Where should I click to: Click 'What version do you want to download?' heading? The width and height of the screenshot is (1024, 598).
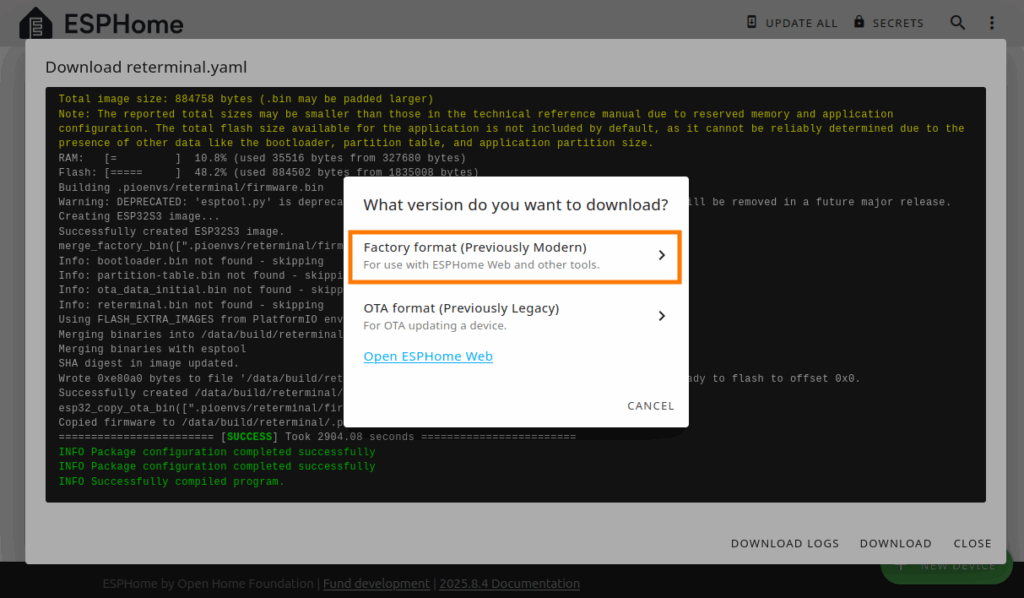point(515,205)
